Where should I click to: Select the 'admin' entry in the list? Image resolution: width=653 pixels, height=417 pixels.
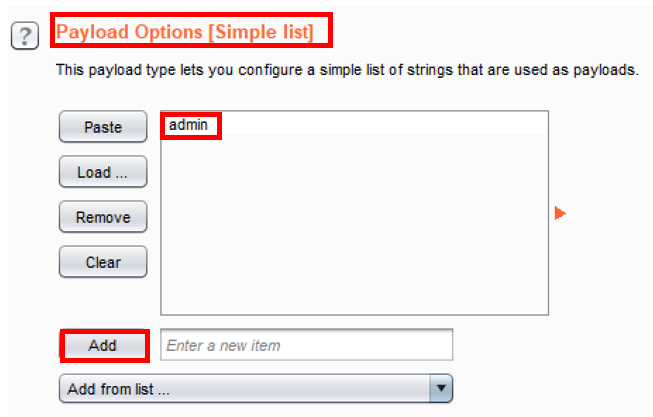pos(190,125)
